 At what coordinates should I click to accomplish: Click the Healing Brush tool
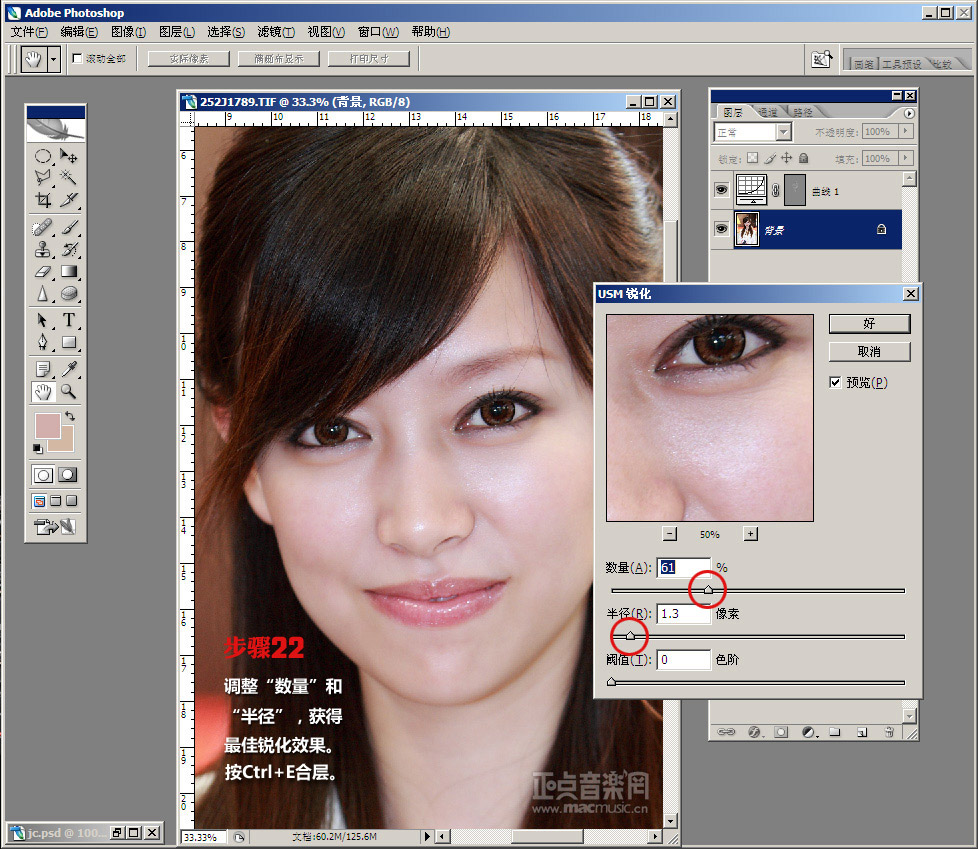[43, 226]
